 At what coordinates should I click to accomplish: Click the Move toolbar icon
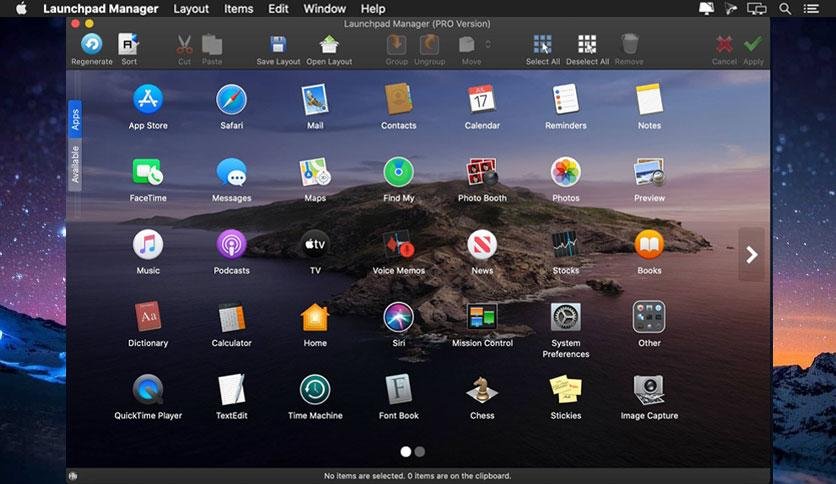[x=467, y=45]
